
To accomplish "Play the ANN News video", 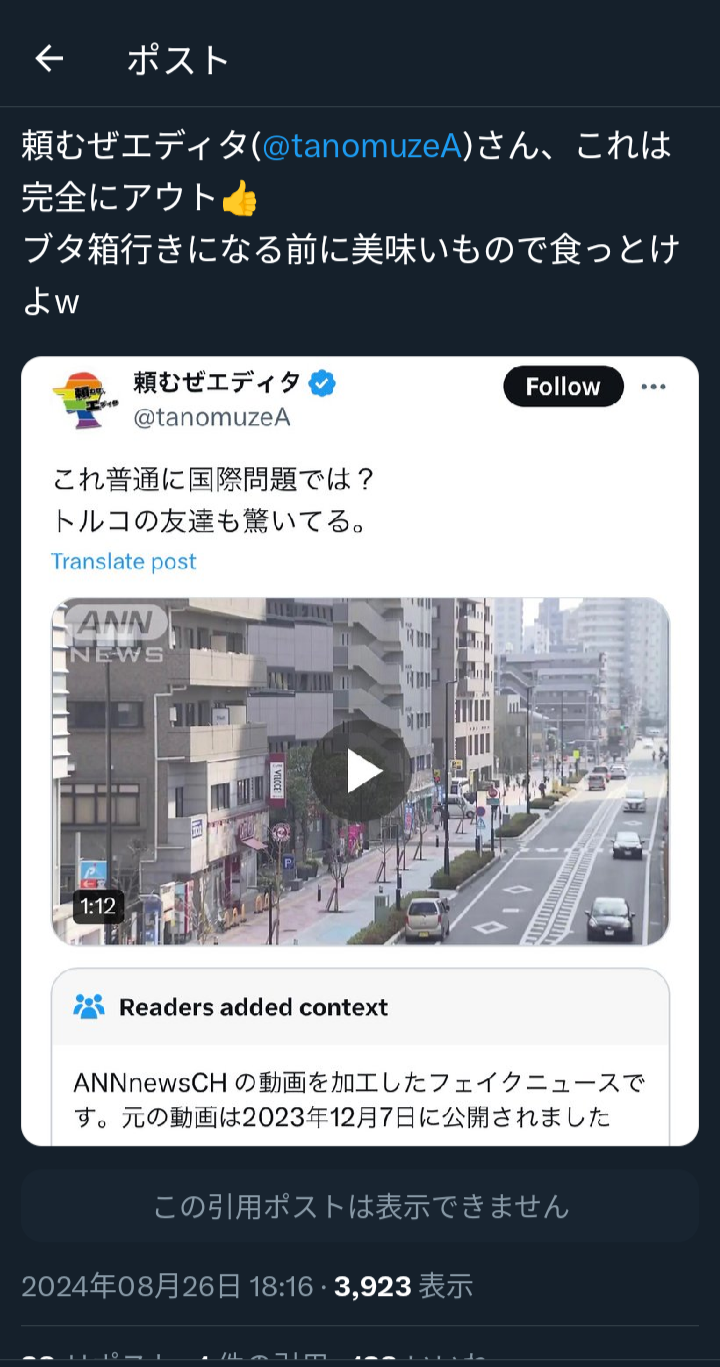I will pyautogui.click(x=360, y=771).
